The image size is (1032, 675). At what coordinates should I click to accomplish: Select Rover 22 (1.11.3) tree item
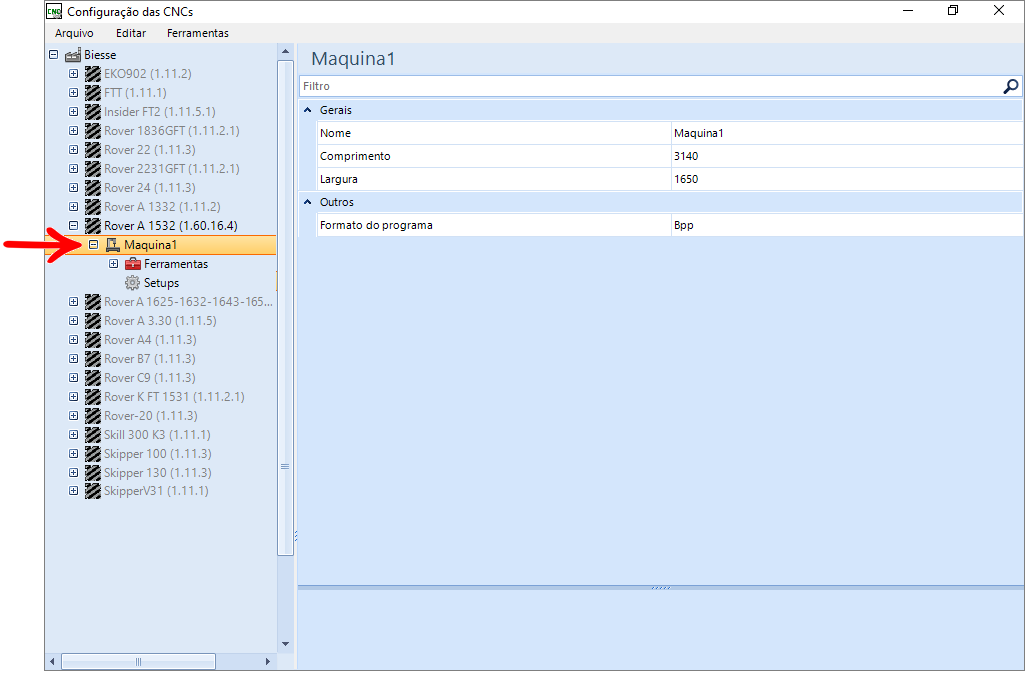[149, 150]
